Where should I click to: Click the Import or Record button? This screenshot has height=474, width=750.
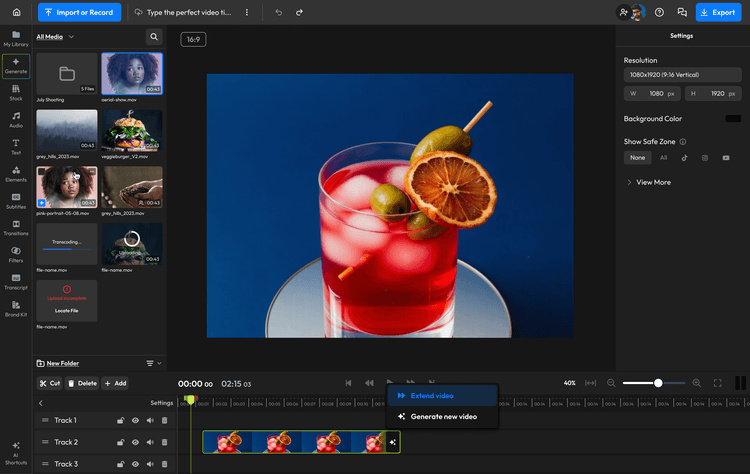click(80, 13)
